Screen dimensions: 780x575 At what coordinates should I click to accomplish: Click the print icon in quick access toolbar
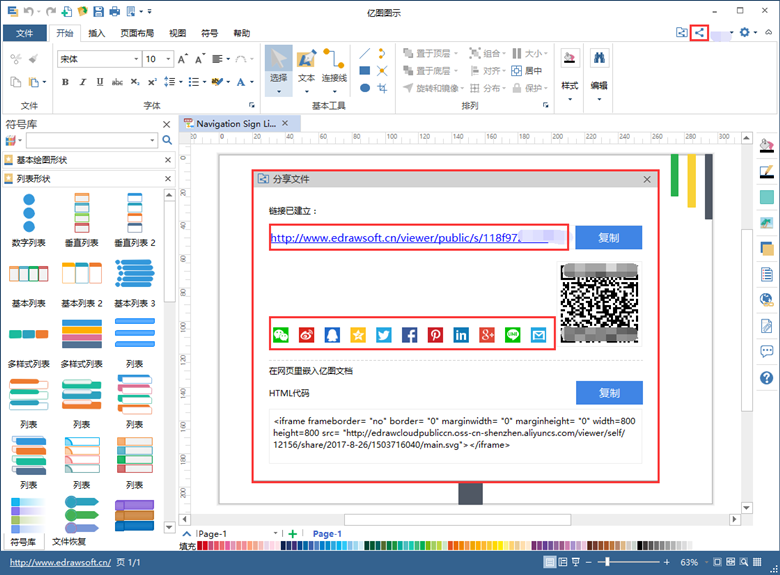point(115,11)
